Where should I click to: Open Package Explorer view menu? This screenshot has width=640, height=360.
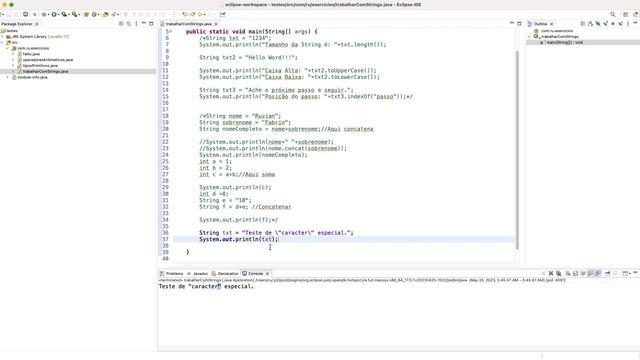click(x=136, y=24)
